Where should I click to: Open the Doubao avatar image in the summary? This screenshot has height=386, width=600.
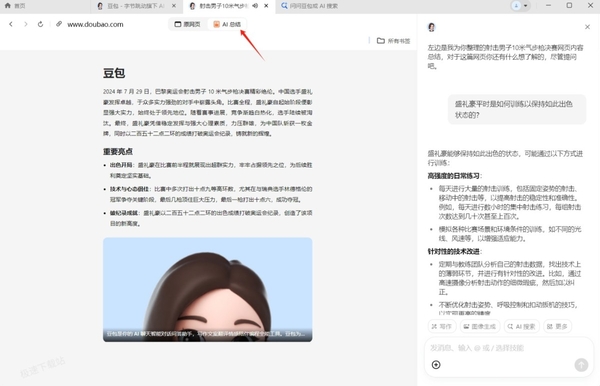coord(207,290)
